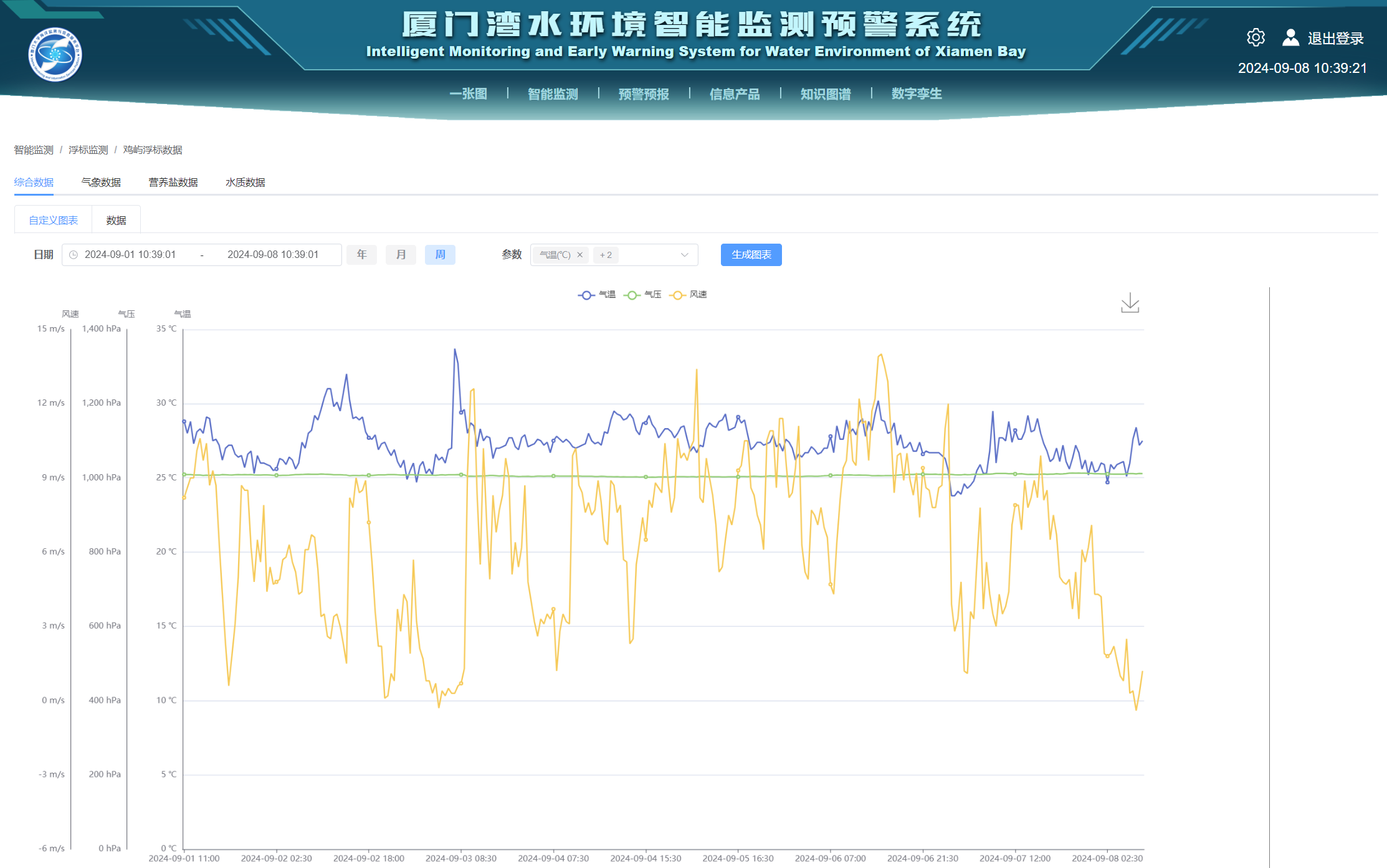Switch to the 数据 sub-tab
Viewport: 1387px width, 868px height.
(x=116, y=221)
